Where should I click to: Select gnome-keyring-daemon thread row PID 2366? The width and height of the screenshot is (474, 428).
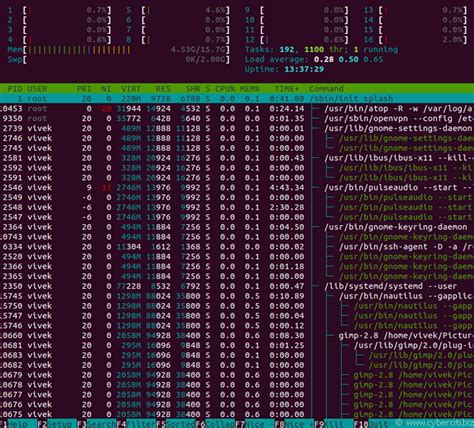pyautogui.click(x=237, y=266)
